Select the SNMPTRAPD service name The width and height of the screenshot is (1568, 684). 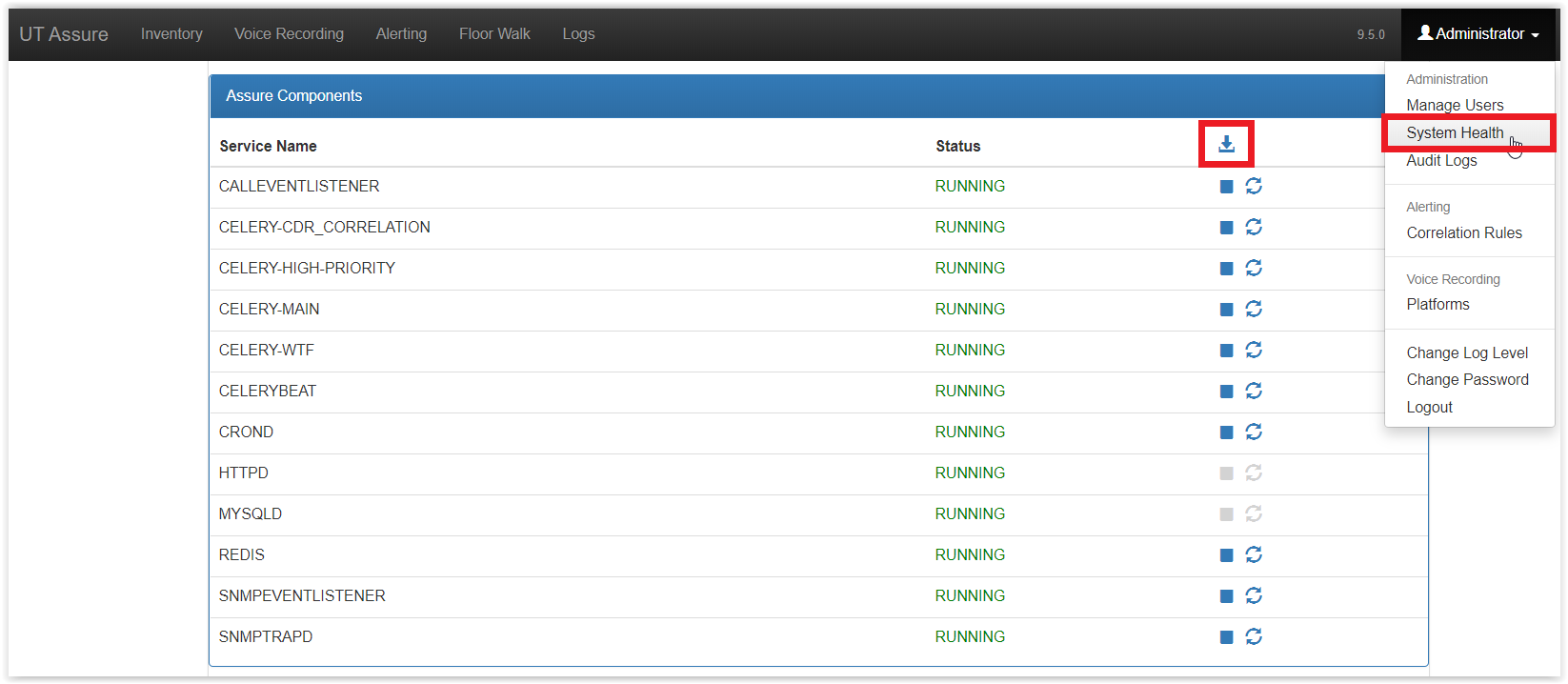coord(265,636)
